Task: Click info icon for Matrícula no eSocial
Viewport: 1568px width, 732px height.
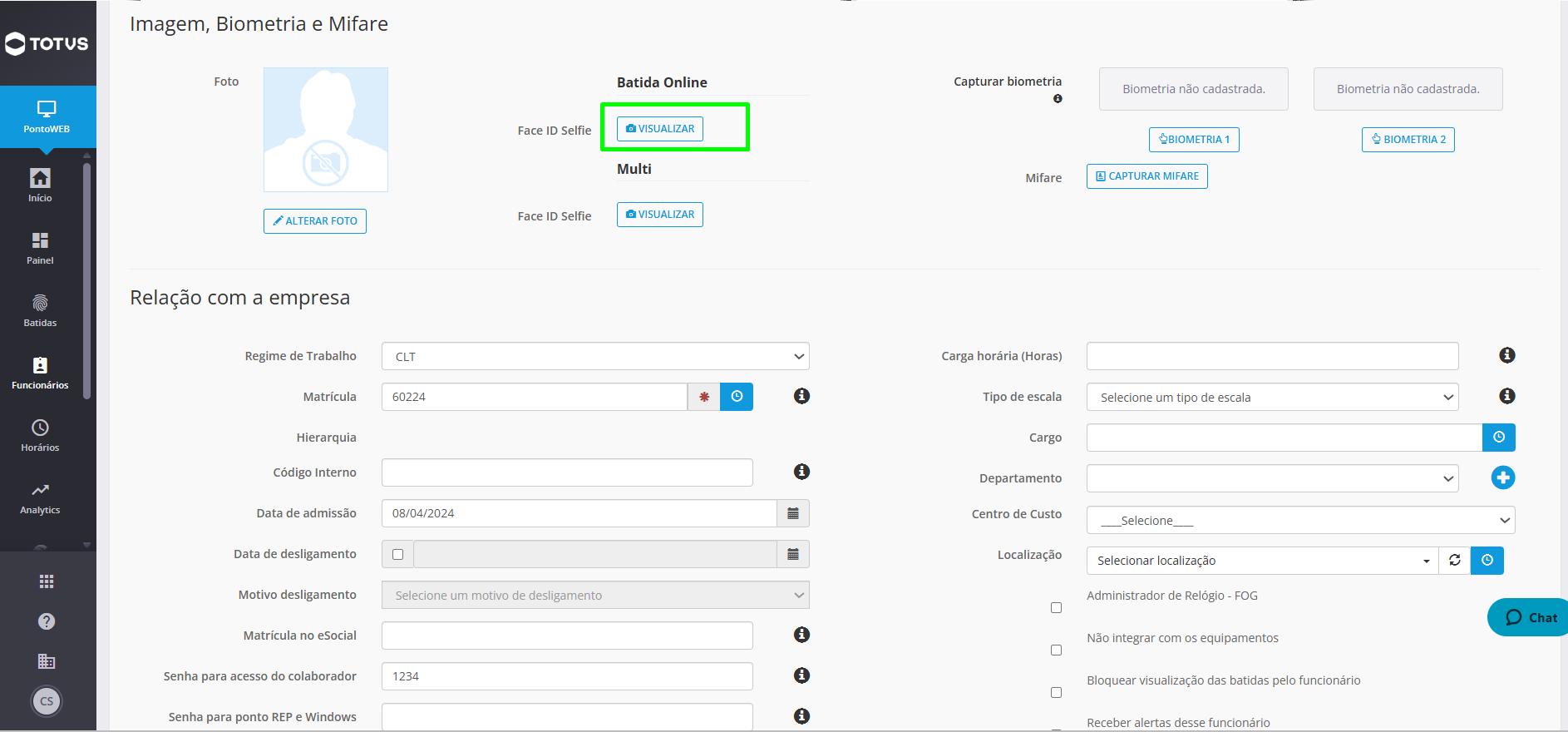Action: [801, 635]
